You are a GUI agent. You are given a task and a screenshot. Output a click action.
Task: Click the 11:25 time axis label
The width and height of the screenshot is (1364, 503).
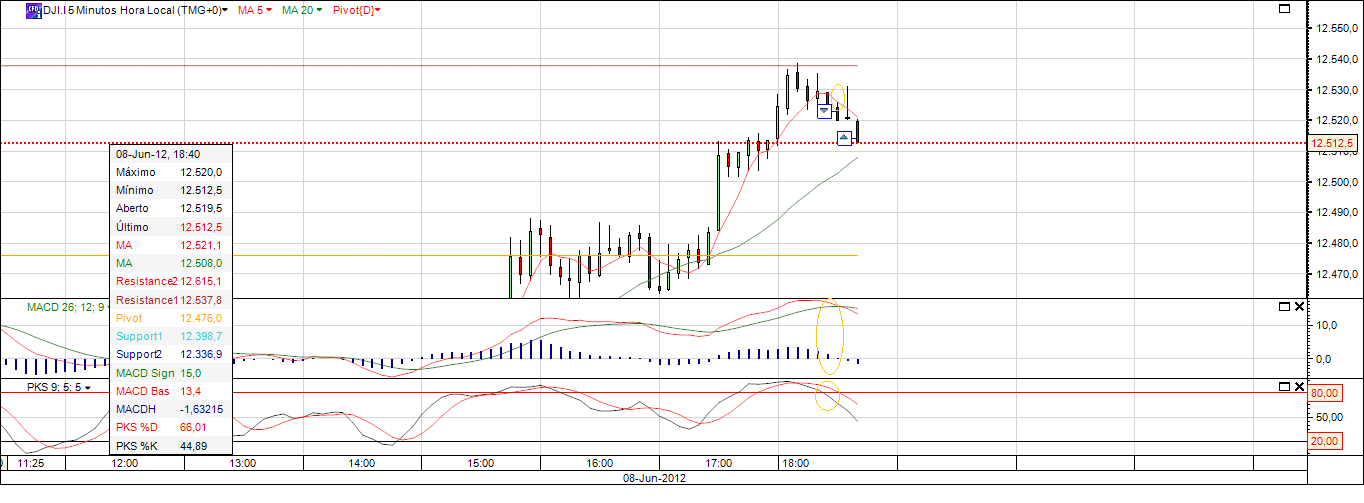click(x=31, y=464)
